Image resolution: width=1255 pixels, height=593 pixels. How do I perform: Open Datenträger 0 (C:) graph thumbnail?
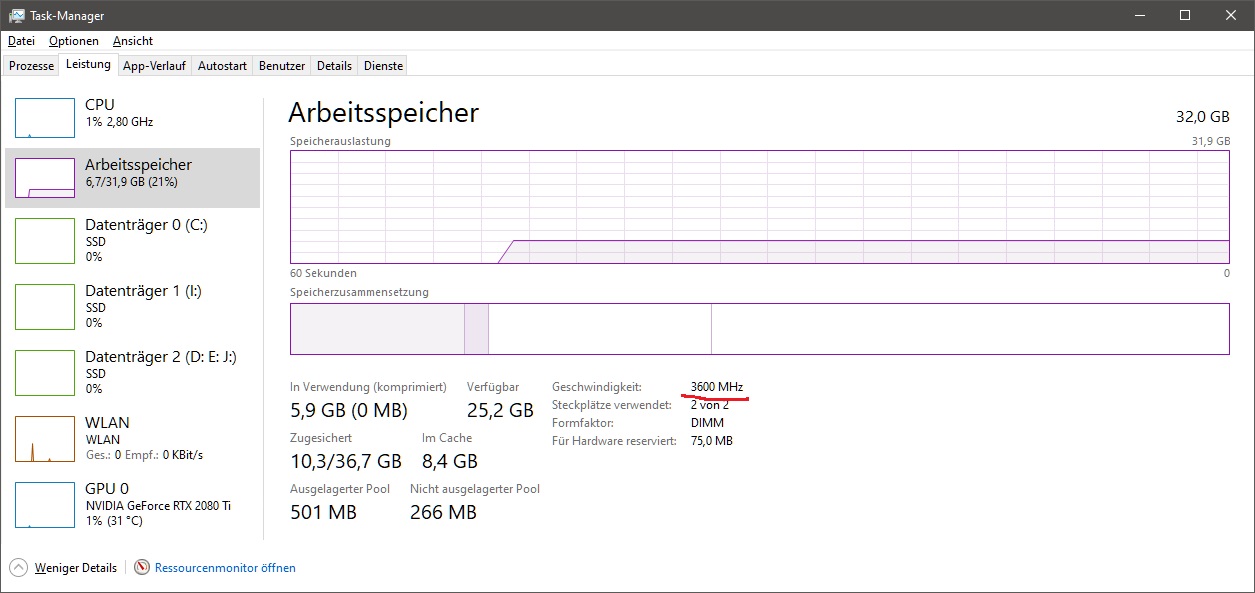45,243
